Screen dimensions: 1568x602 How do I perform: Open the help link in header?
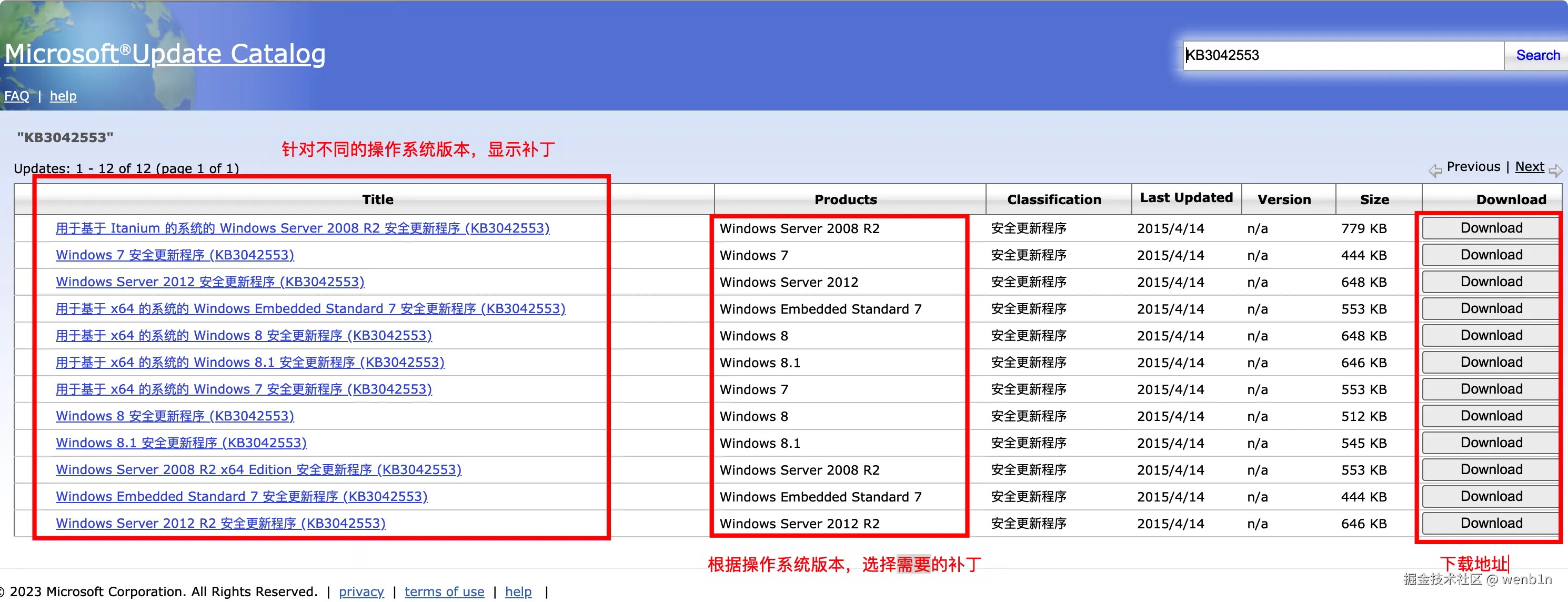[x=63, y=96]
